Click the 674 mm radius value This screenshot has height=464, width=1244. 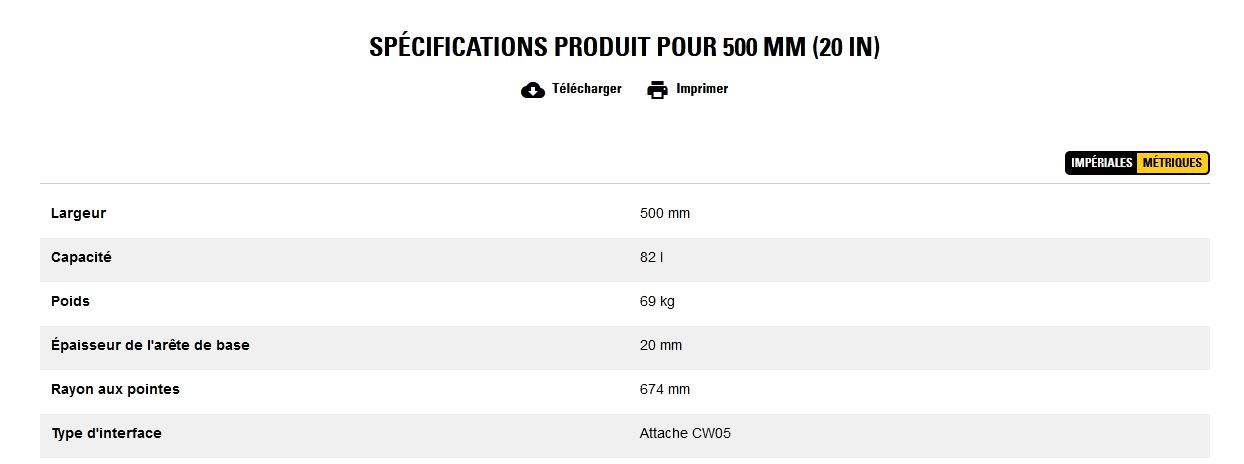pos(665,389)
